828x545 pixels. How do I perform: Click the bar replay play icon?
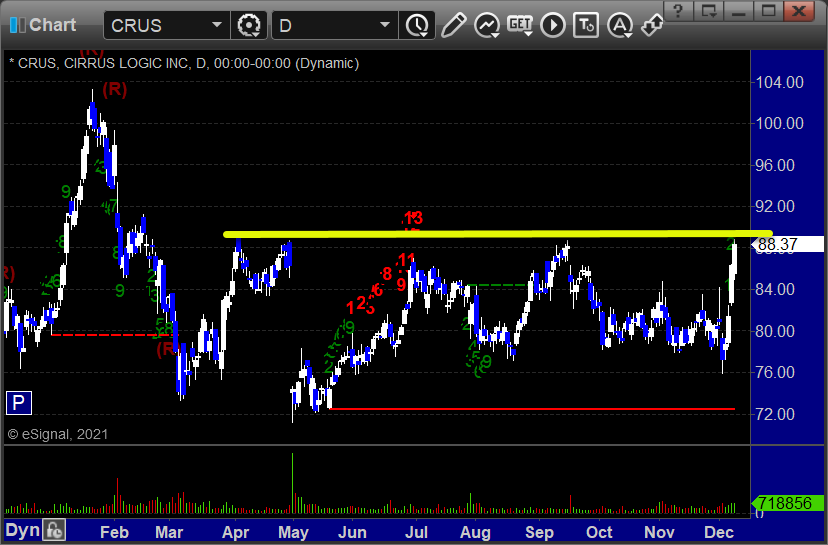click(x=553, y=25)
